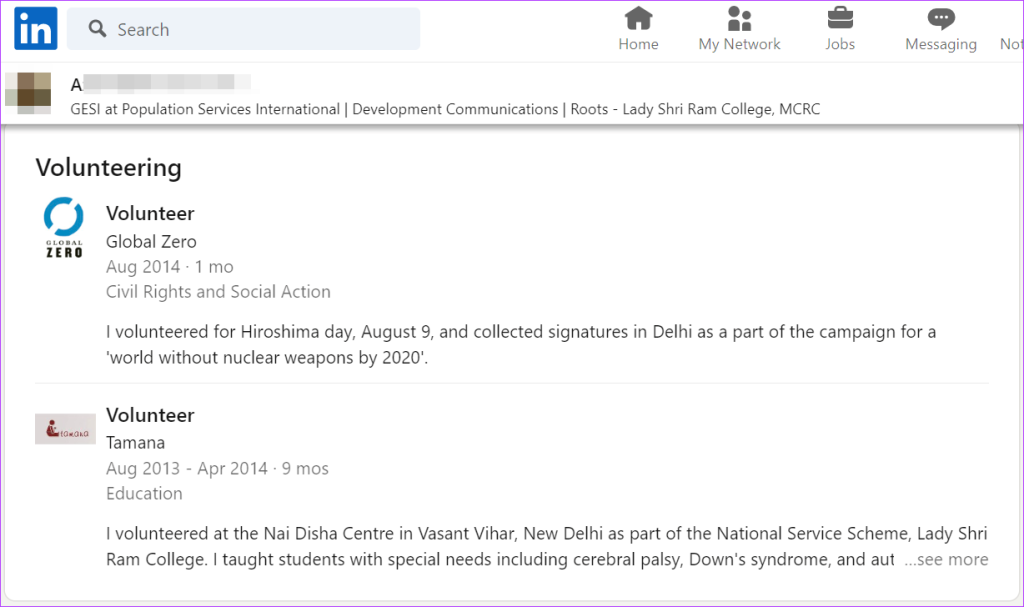The height and width of the screenshot is (607, 1024).
Task: Expand the Tamana description with see more
Action: point(946,560)
